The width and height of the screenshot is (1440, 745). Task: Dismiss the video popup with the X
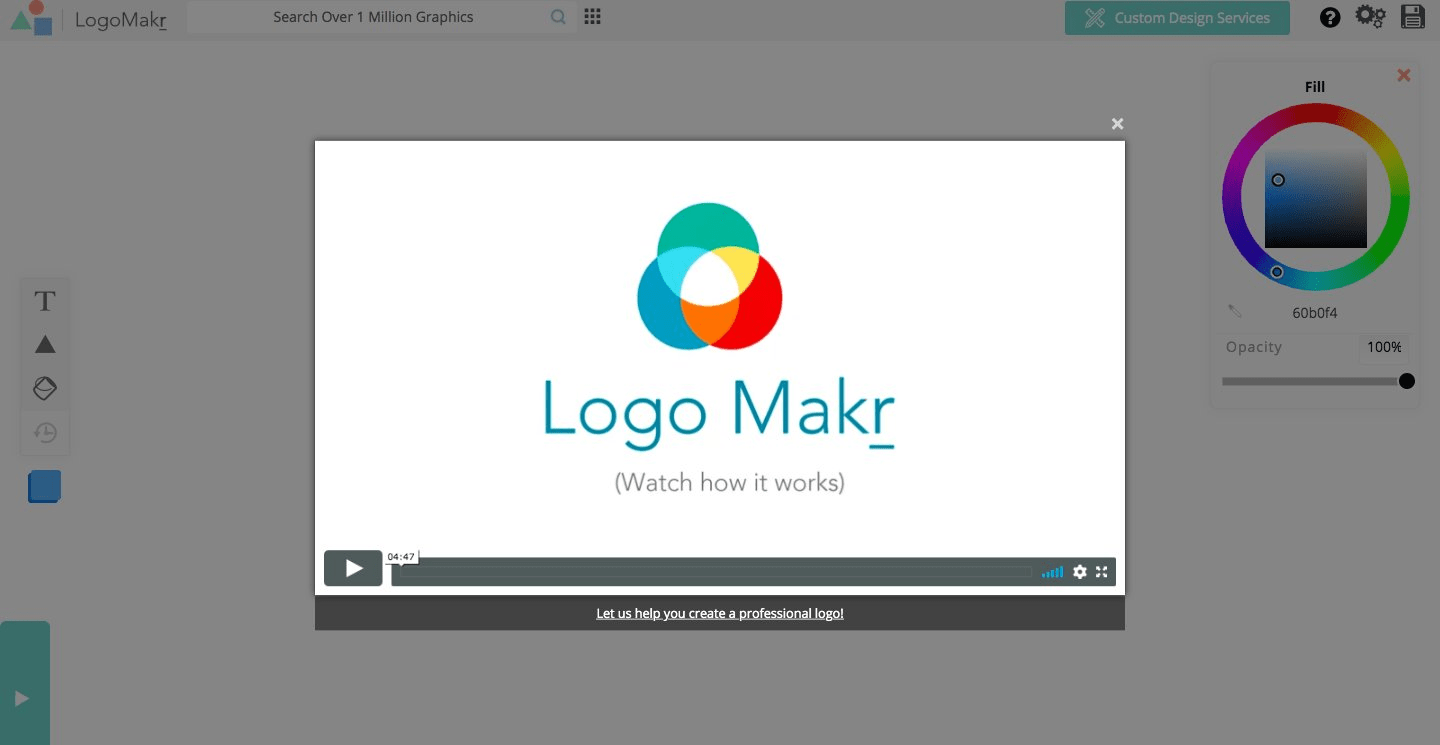coord(1117,123)
